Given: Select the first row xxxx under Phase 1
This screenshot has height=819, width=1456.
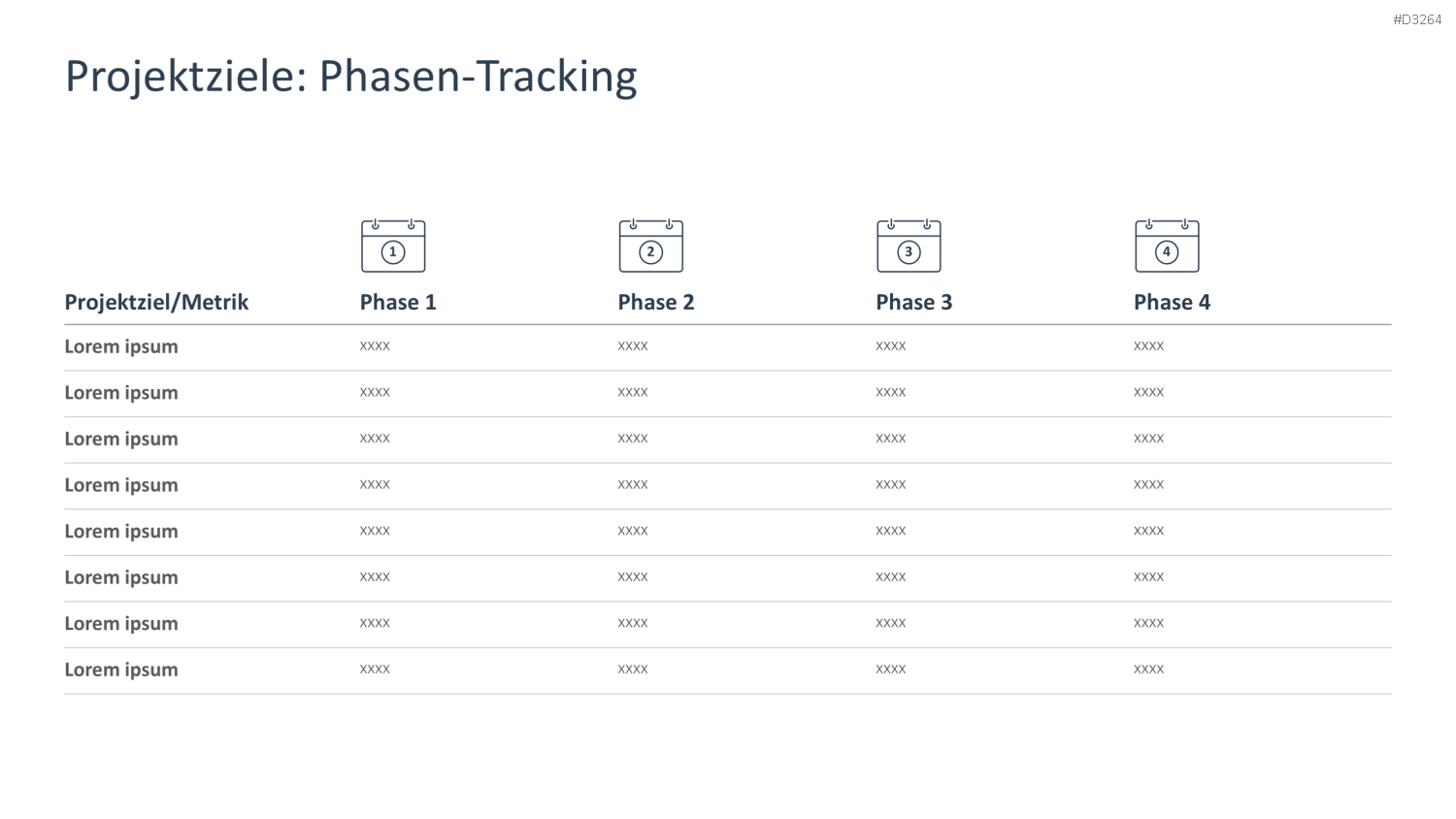Looking at the screenshot, I should pos(375,346).
